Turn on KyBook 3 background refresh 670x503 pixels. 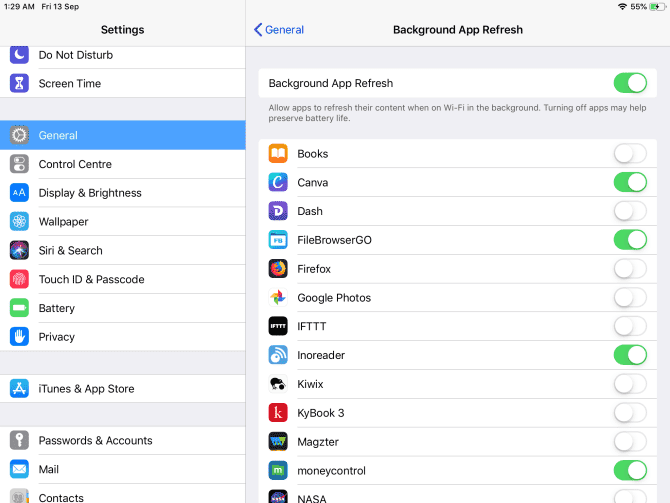coord(630,413)
